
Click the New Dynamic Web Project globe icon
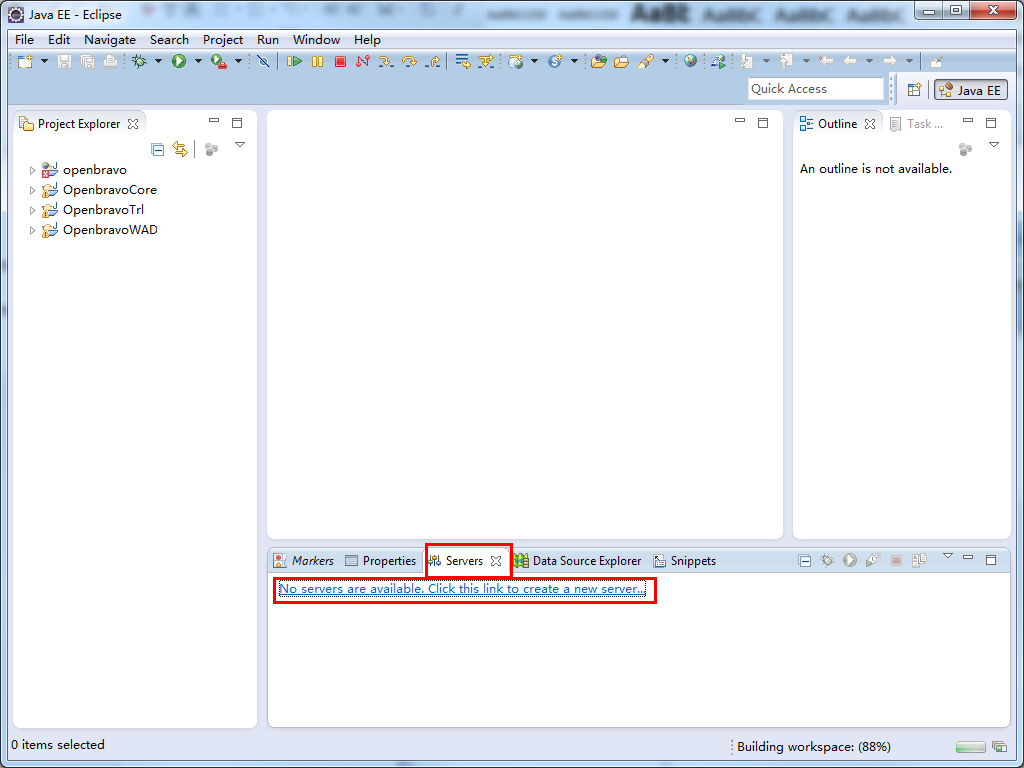tap(516, 61)
